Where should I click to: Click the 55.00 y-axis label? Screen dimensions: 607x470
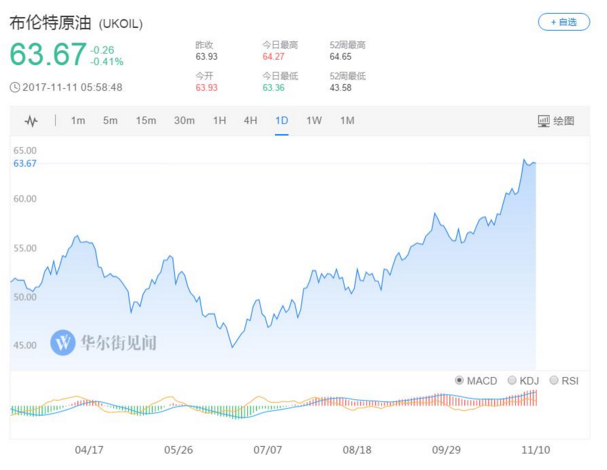coord(25,248)
